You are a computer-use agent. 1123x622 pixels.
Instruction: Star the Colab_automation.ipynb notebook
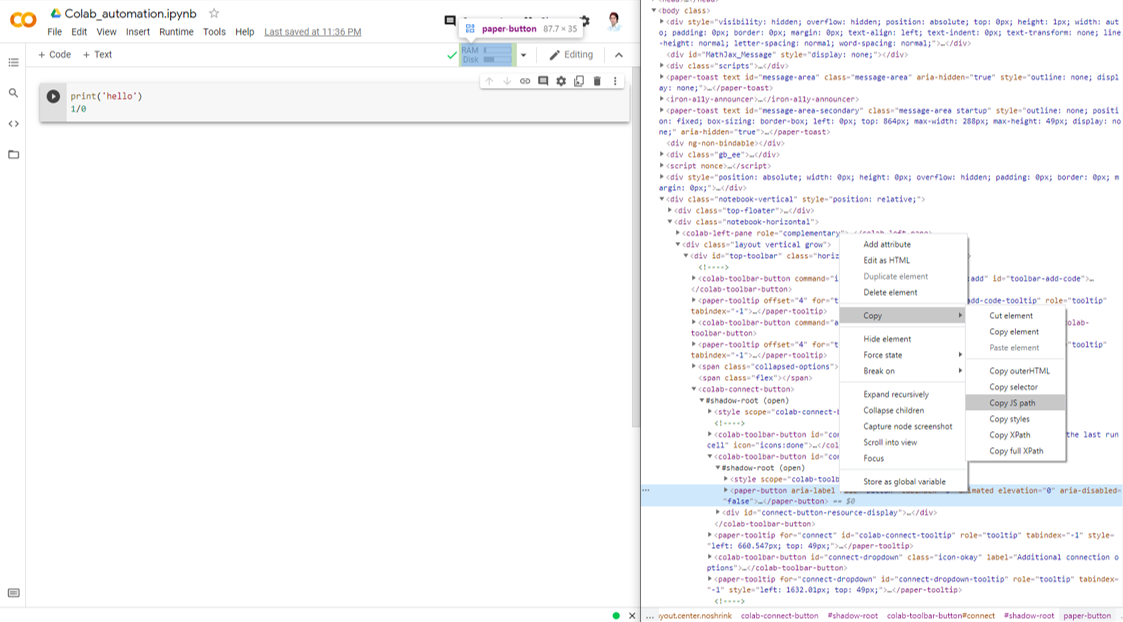point(214,14)
